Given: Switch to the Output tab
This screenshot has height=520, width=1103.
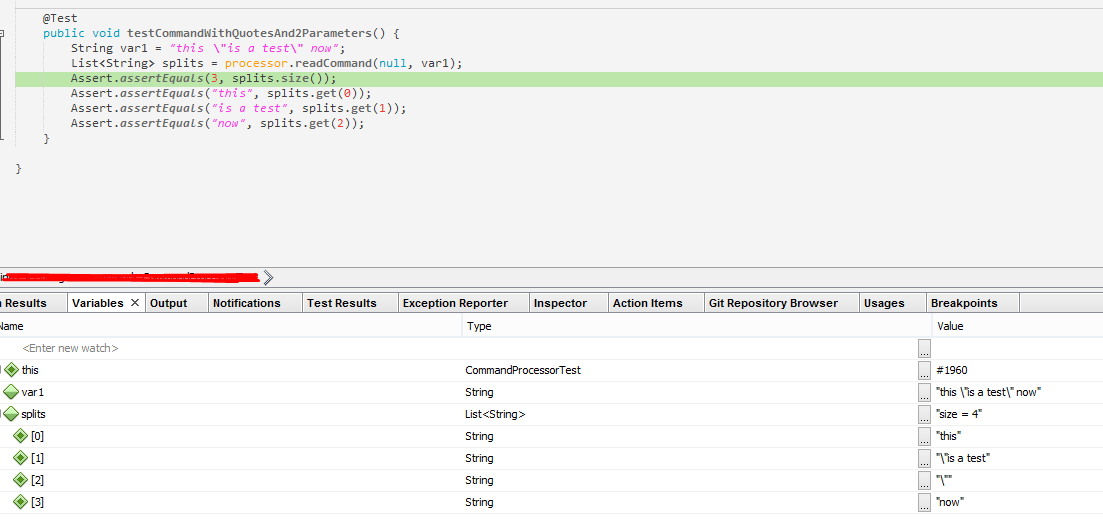Looking at the screenshot, I should pos(169,303).
